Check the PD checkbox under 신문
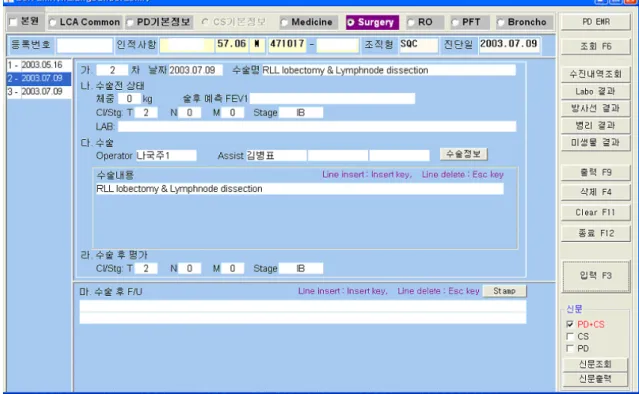Screen dimensions: 639x394 tap(570, 348)
